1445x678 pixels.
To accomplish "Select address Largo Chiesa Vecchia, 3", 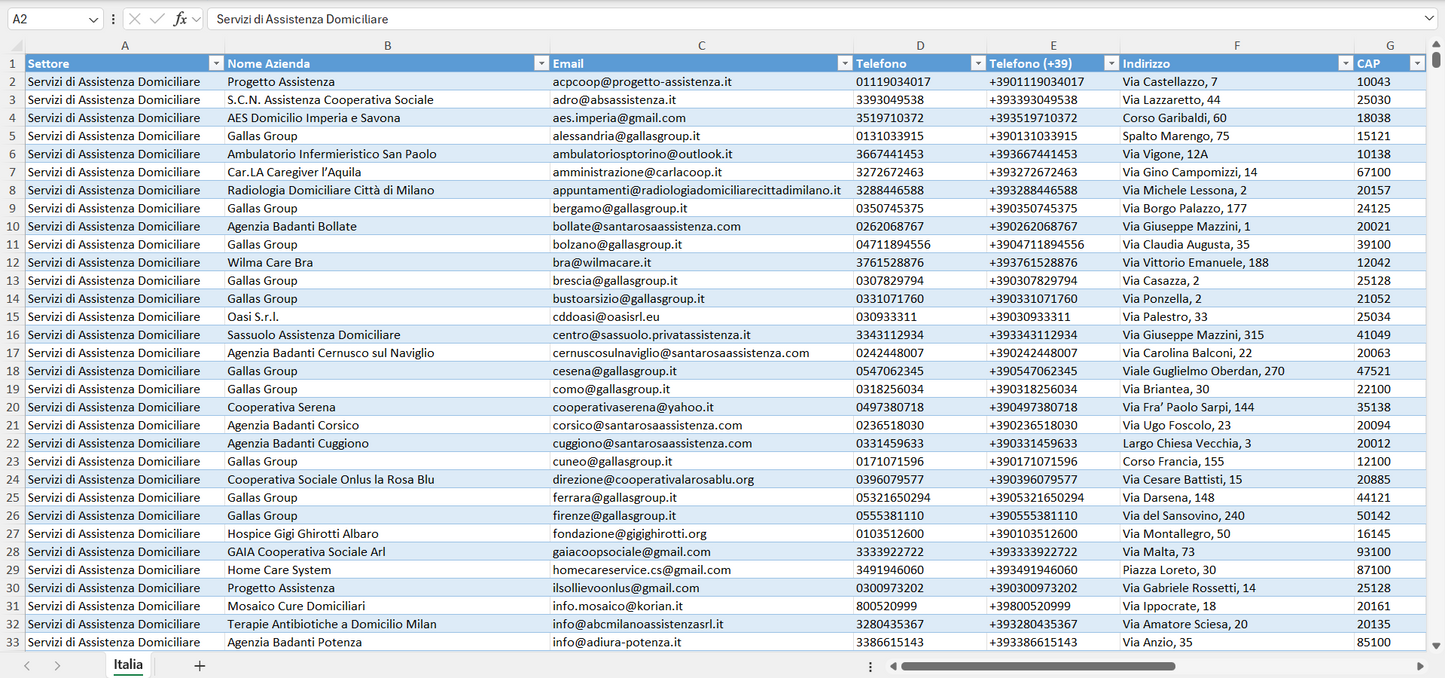I will tap(1237, 443).
